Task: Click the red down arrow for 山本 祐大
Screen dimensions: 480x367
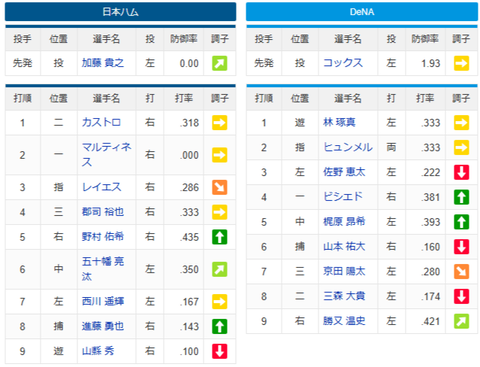Action: 461,247
